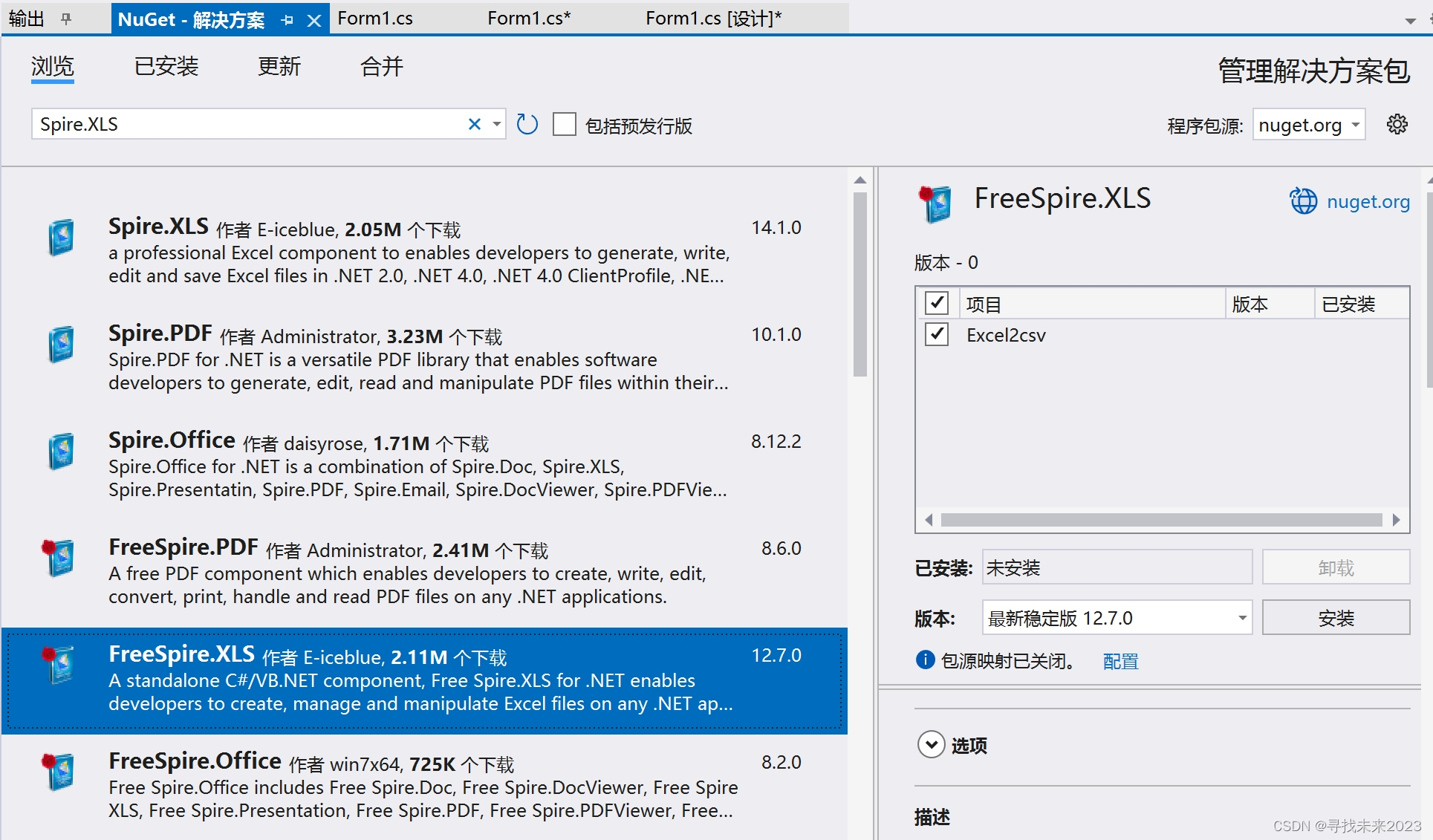The image size is (1433, 840).
Task: Switch to the 已安装 tab
Action: coord(166,67)
